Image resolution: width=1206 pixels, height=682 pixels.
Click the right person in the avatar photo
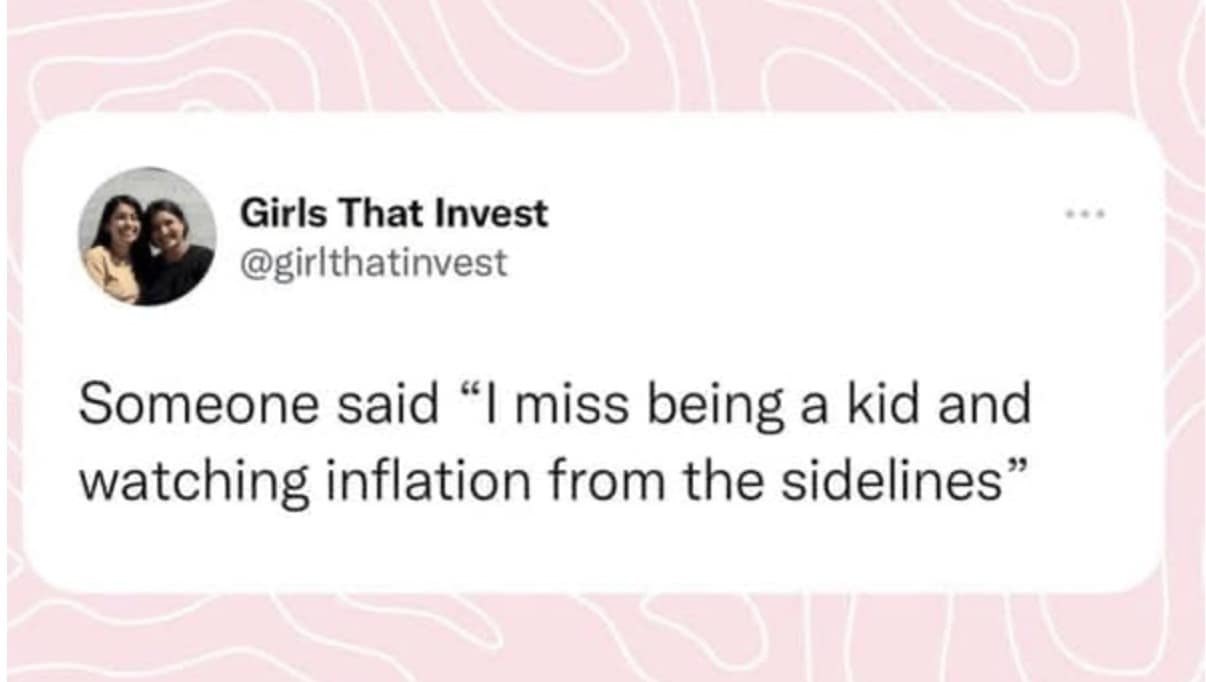click(x=172, y=250)
